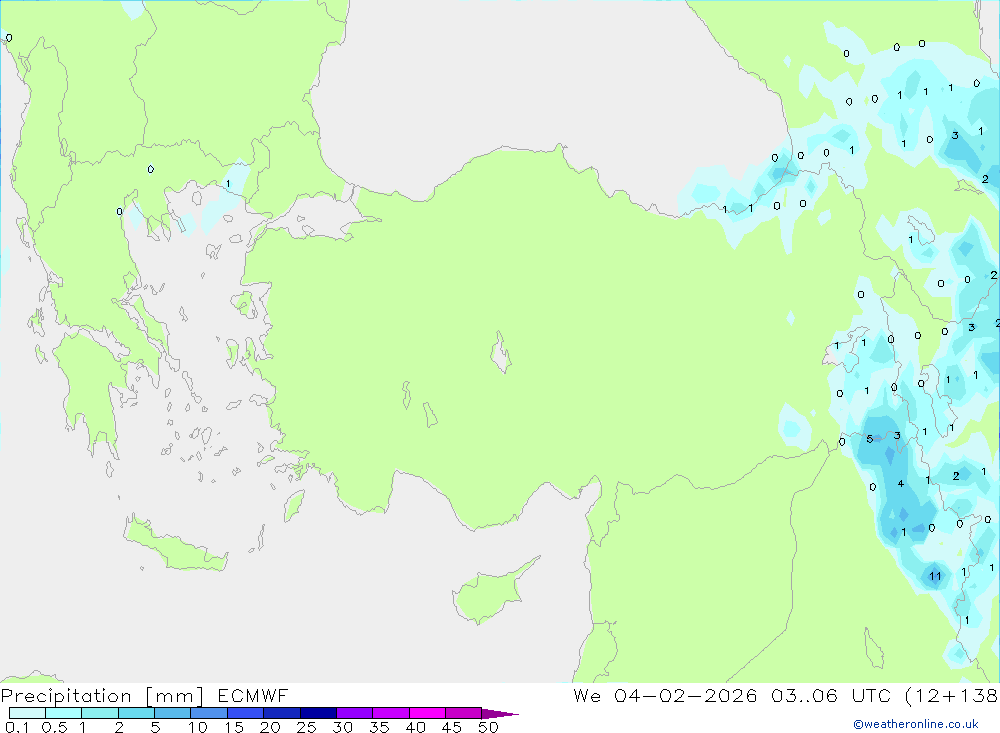Viewport: 1000px width, 733px height.
Task: Click the 40–45 mm legend color swatch
Action: [x=427, y=713]
